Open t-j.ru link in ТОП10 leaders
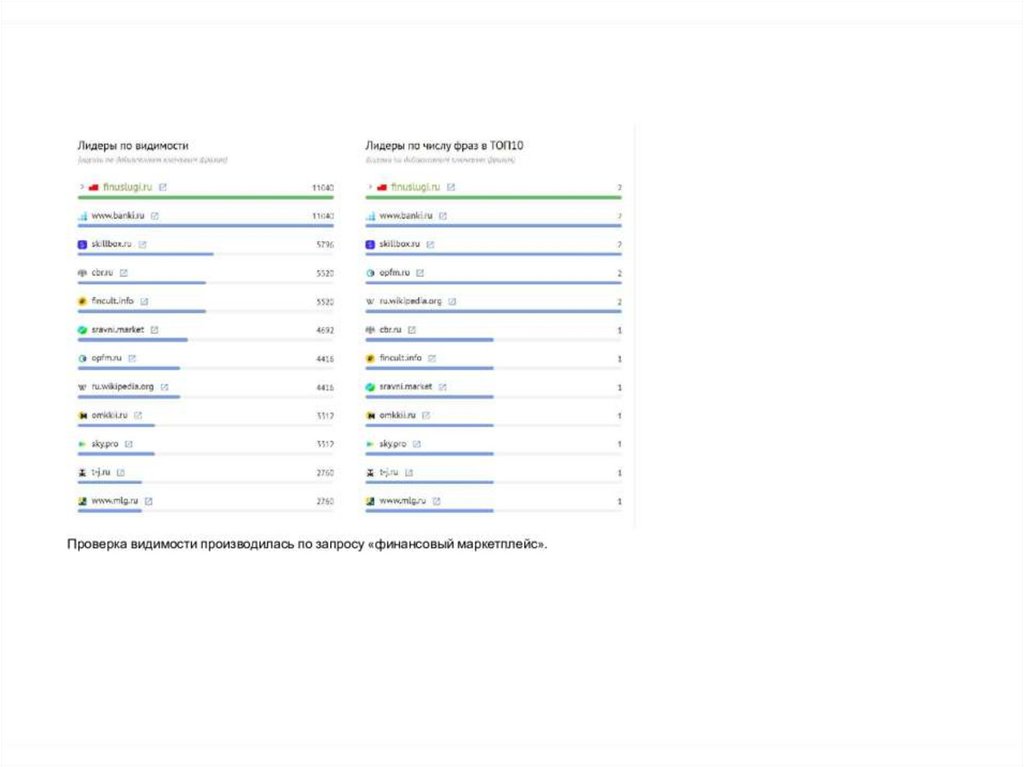 point(389,472)
